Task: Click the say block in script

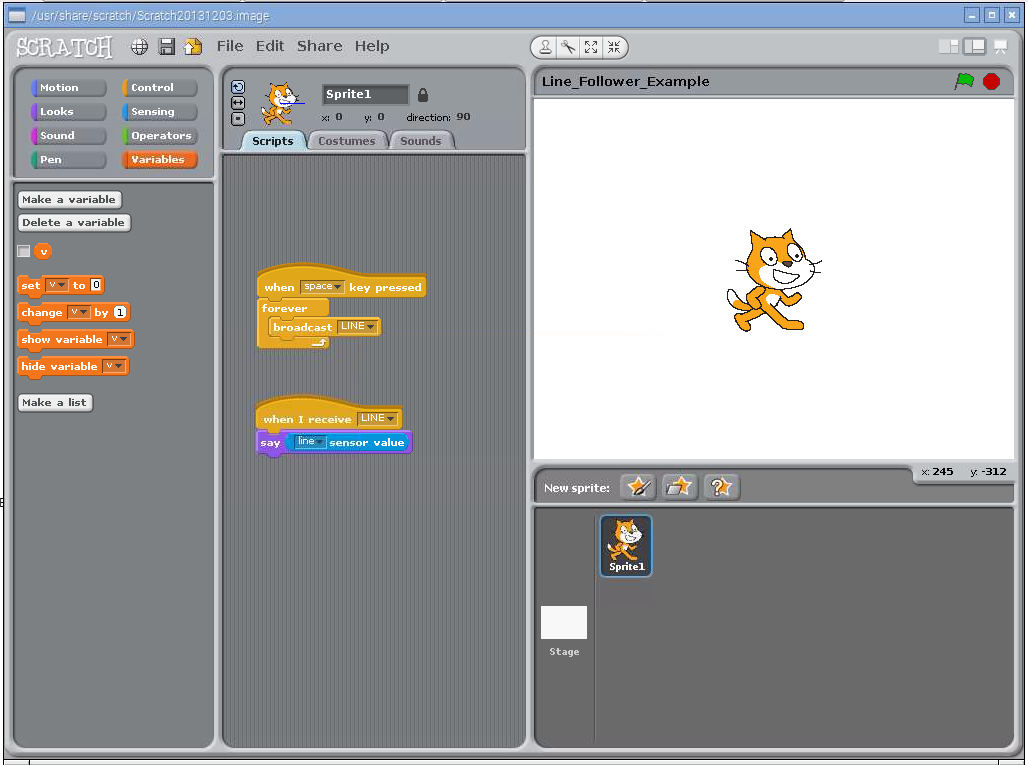Action: 269,443
